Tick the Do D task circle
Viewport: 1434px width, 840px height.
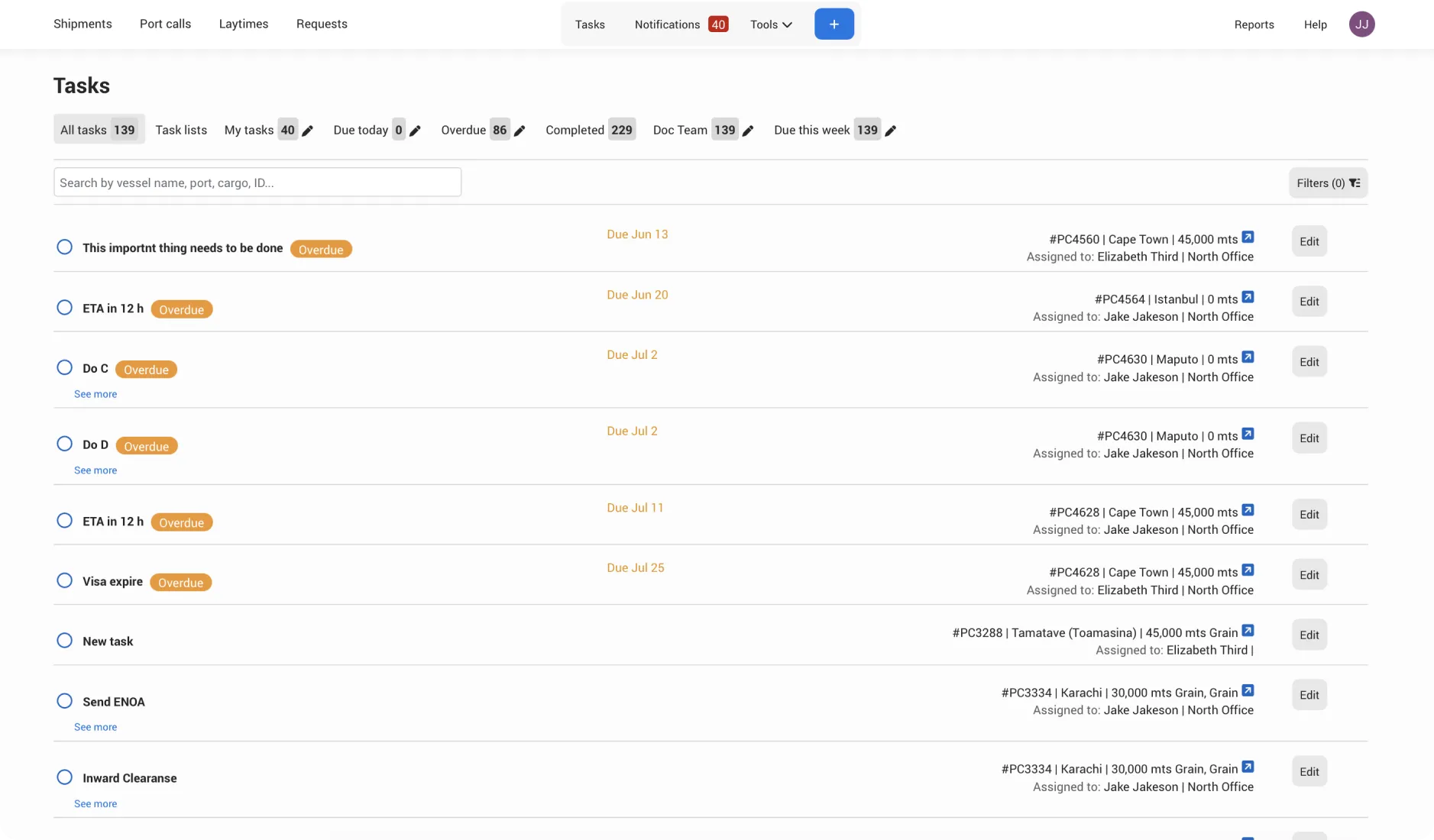(65, 444)
